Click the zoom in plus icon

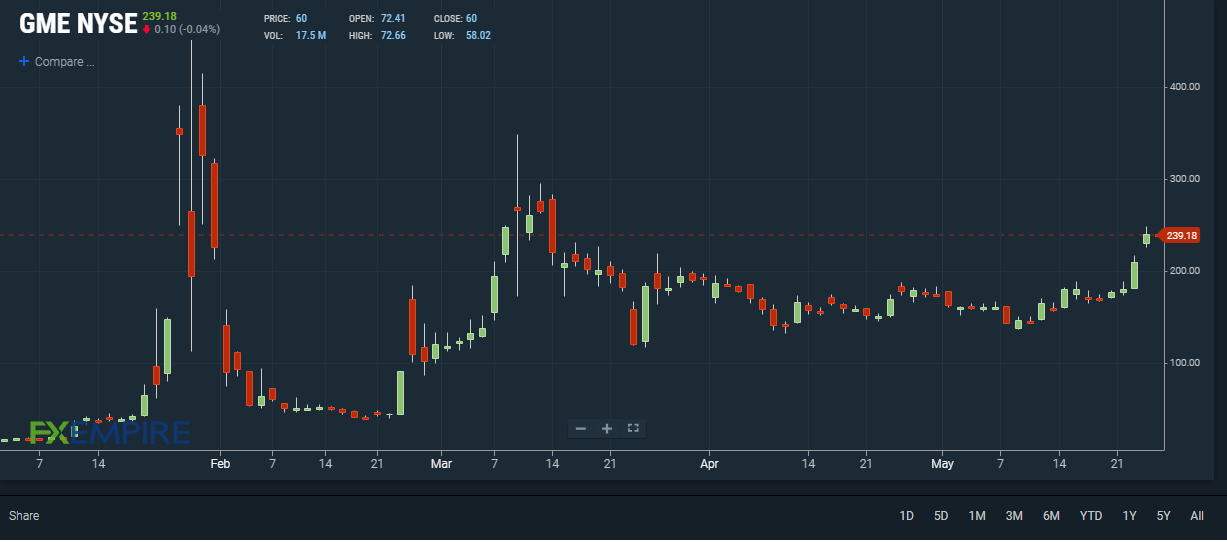606,428
